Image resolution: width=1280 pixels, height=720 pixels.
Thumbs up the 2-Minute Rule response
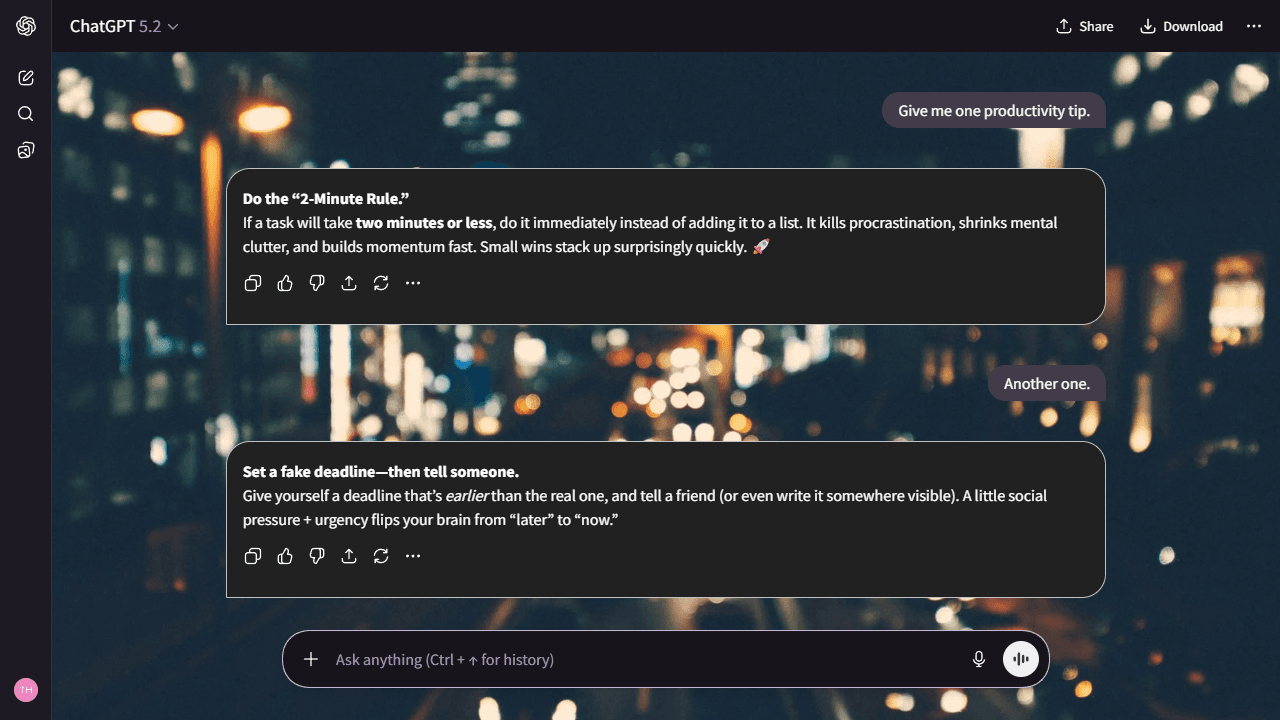pos(285,283)
